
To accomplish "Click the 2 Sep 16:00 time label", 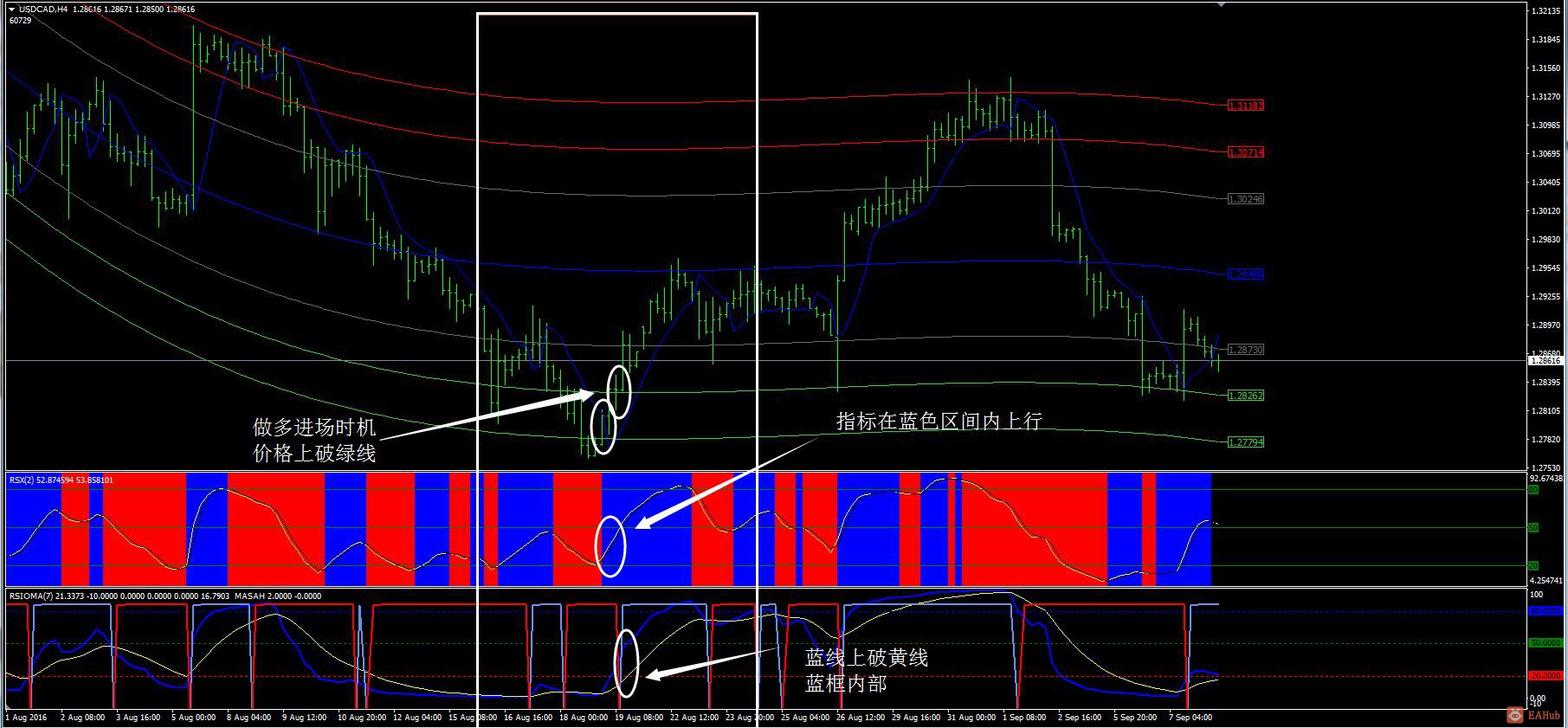I will 1080,718.
